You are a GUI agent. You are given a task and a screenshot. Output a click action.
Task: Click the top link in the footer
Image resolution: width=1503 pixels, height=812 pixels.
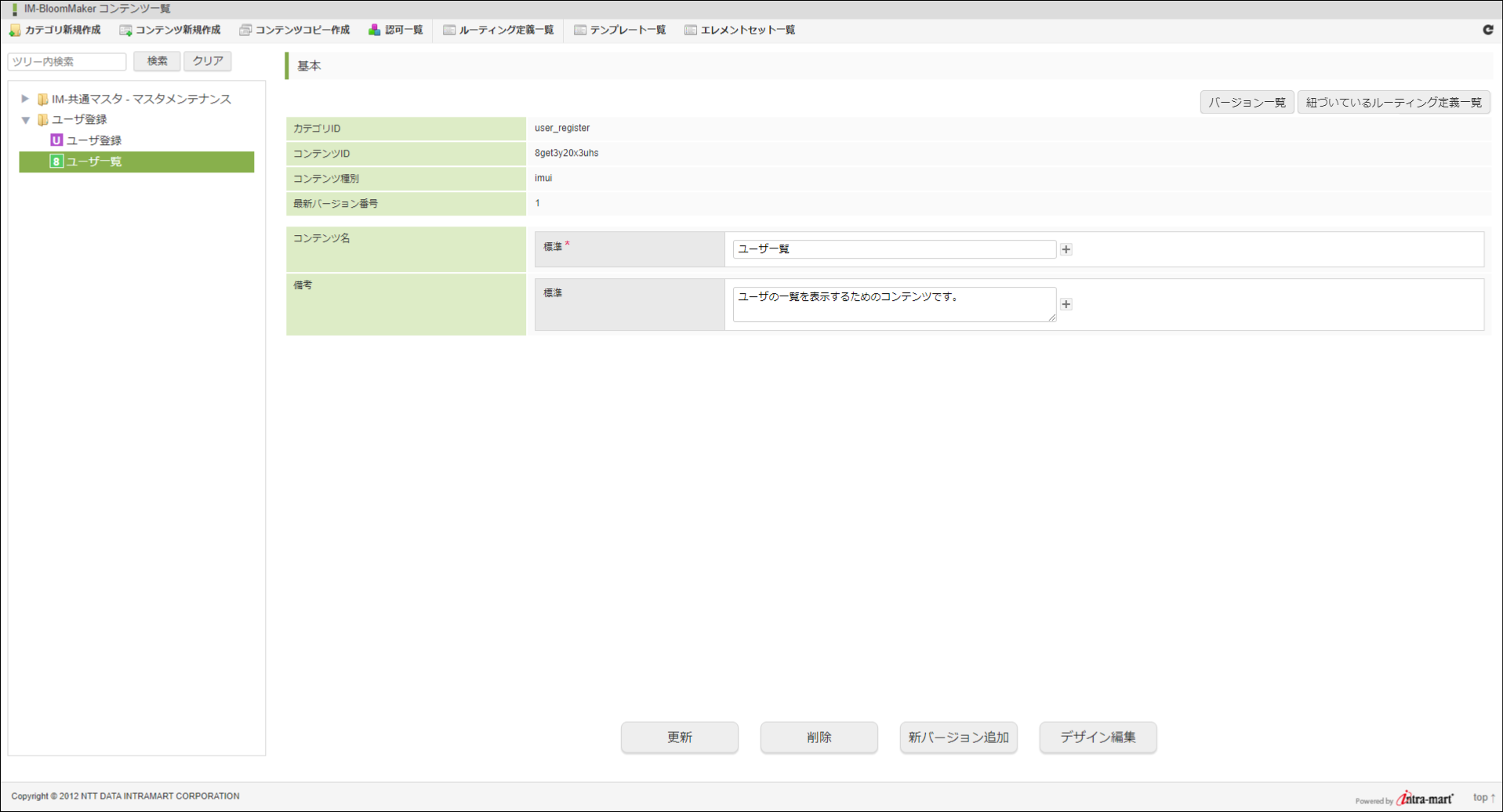click(x=1483, y=798)
